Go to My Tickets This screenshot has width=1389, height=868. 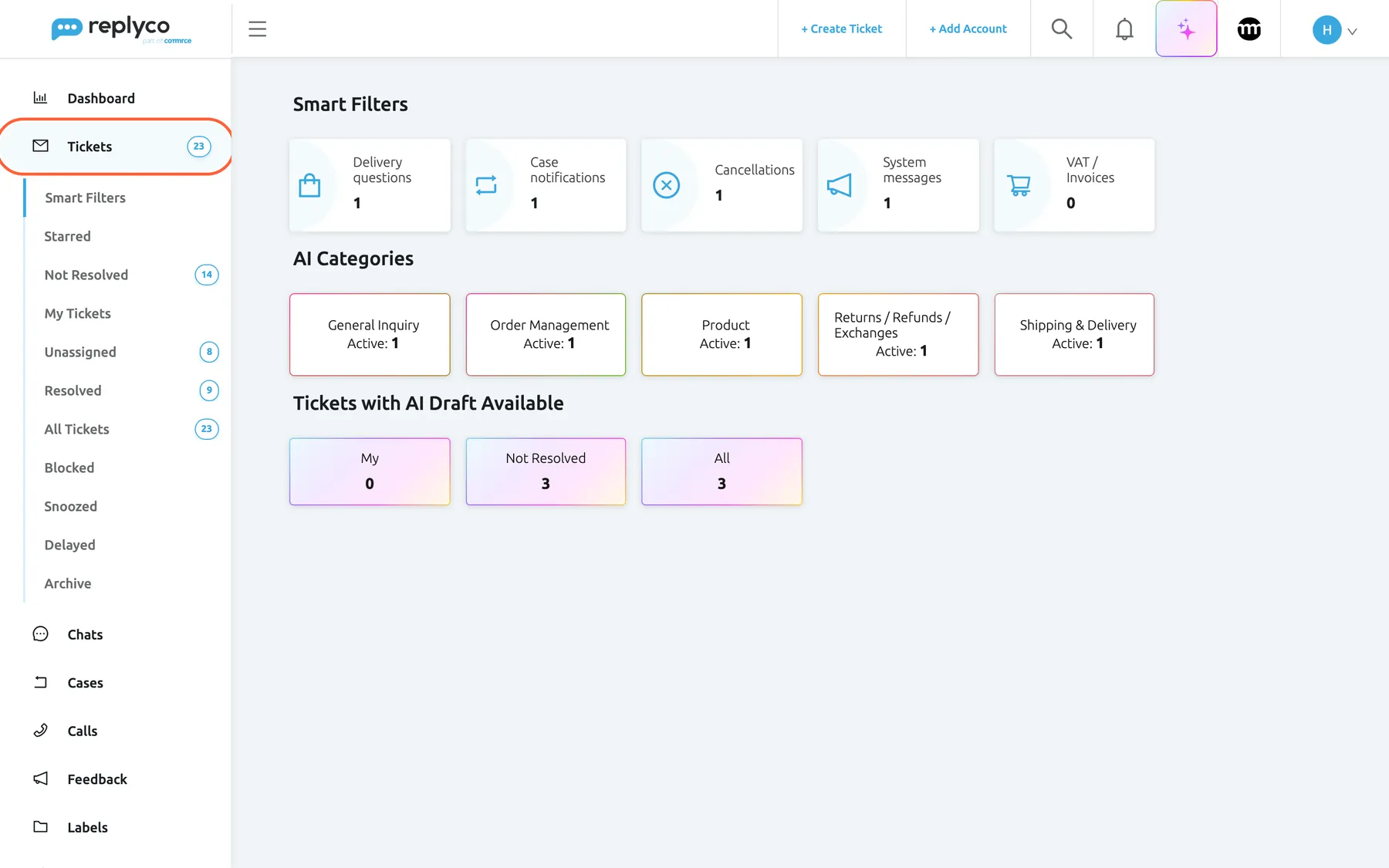pos(77,313)
